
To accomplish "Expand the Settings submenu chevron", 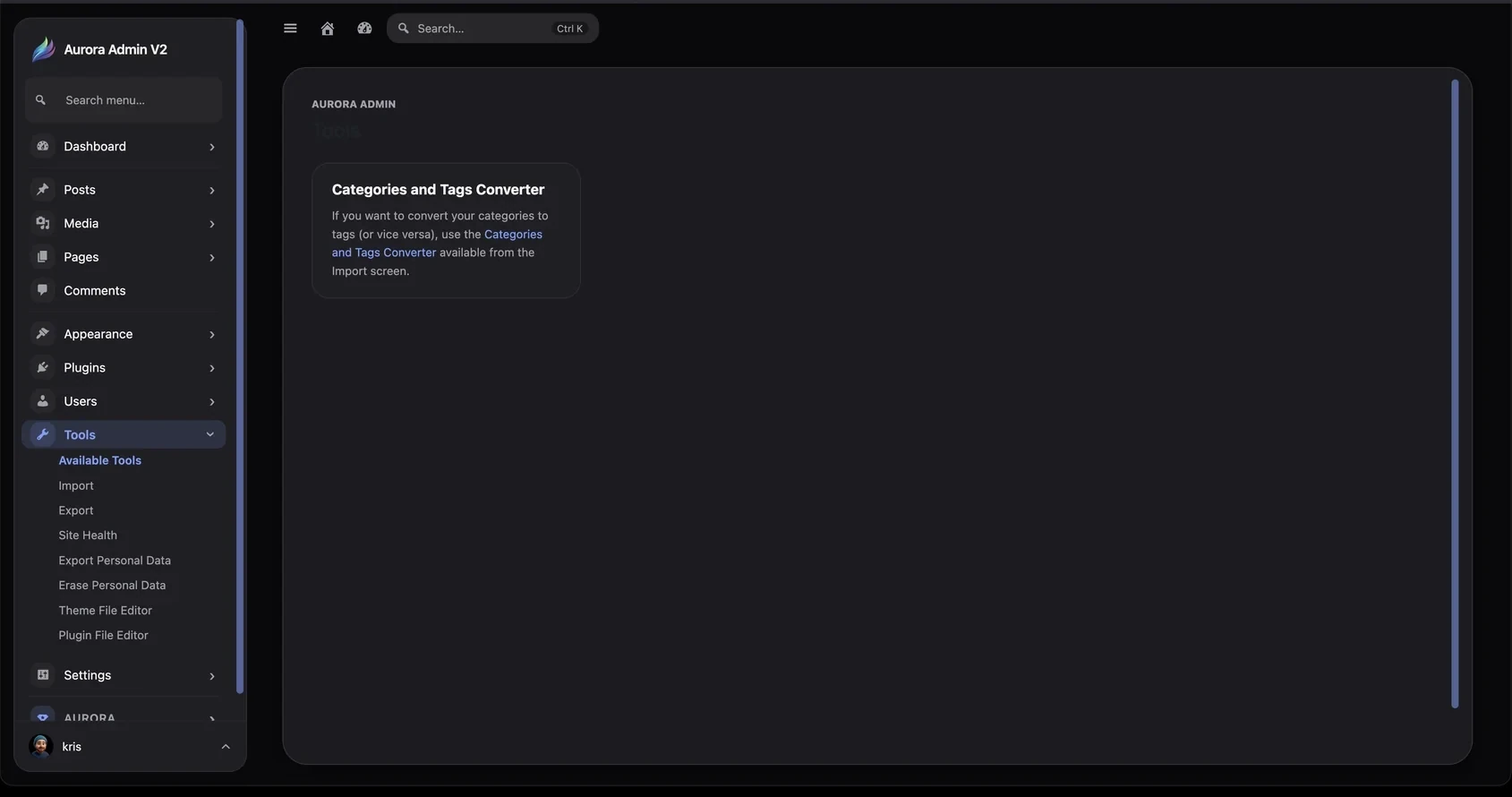I will 212,676.
